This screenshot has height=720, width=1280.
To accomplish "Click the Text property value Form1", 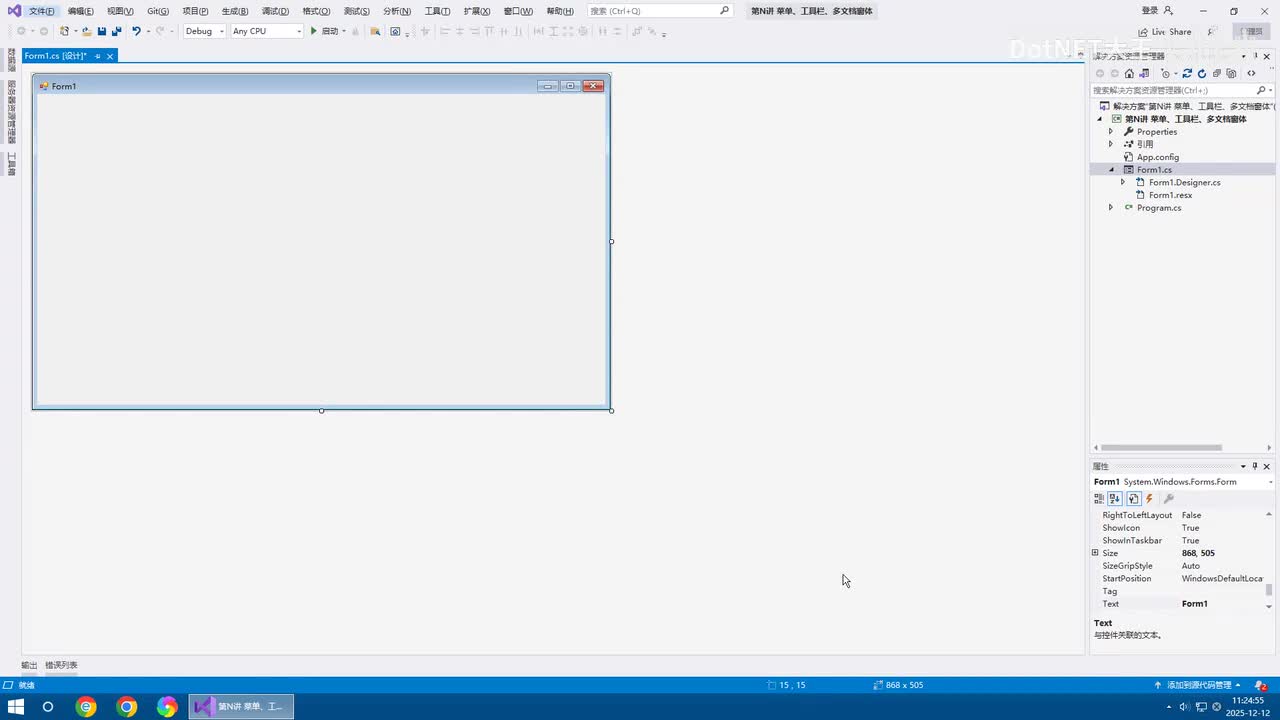I will pyautogui.click(x=1222, y=604).
